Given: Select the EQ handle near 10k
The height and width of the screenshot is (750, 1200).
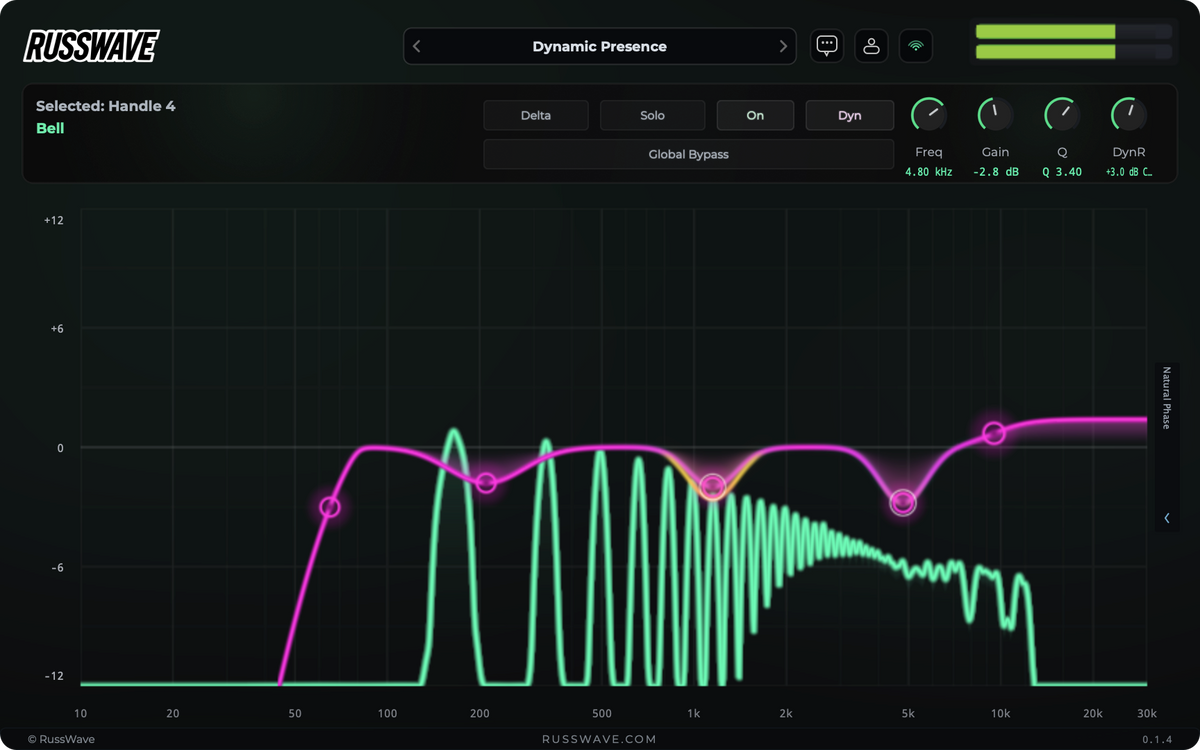Looking at the screenshot, I should [993, 433].
